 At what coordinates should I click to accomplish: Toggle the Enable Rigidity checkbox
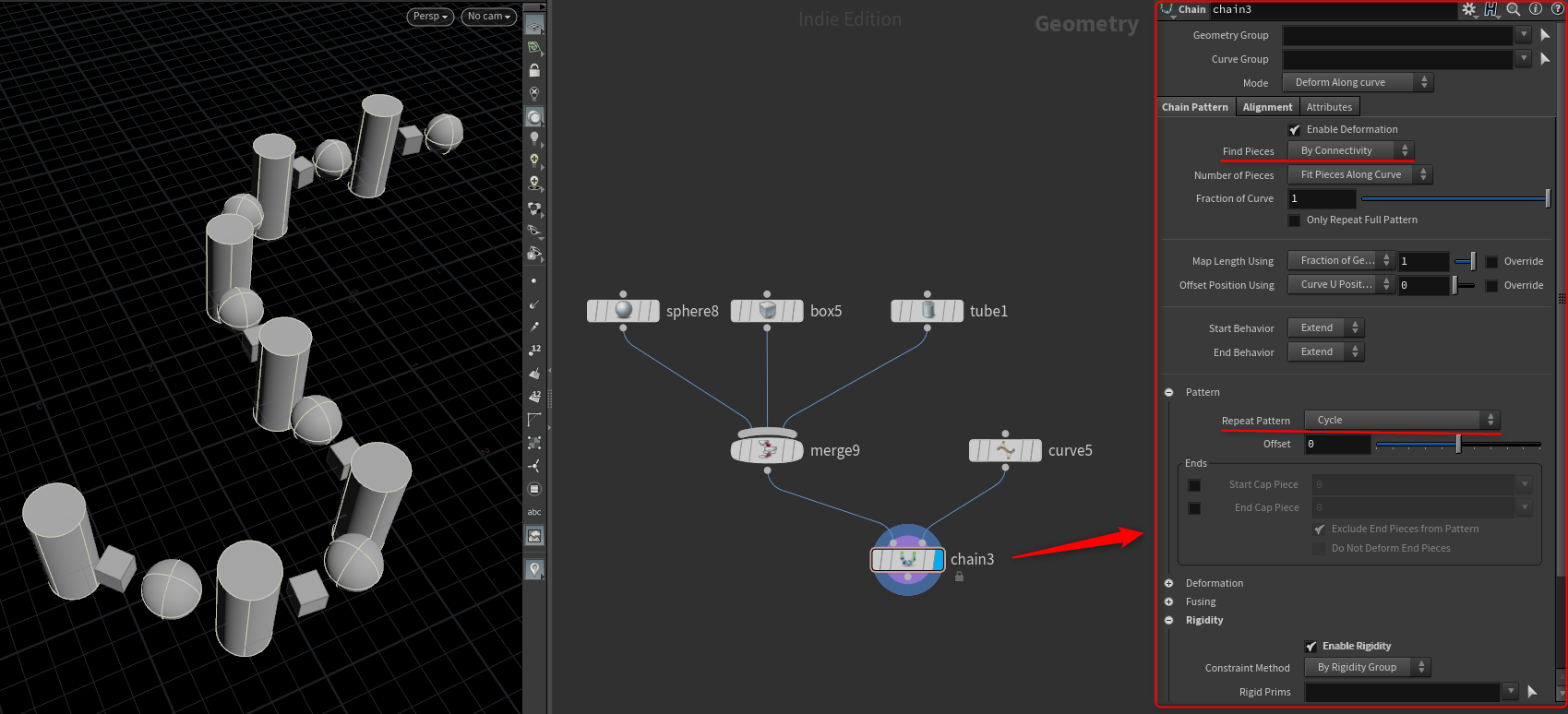(x=1311, y=647)
